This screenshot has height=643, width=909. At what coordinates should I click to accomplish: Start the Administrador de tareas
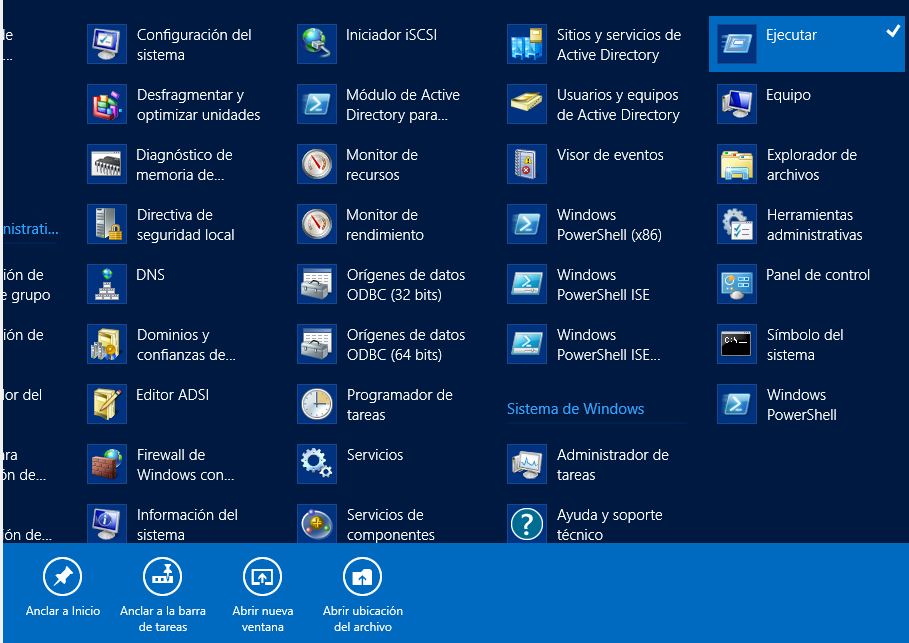click(600, 465)
